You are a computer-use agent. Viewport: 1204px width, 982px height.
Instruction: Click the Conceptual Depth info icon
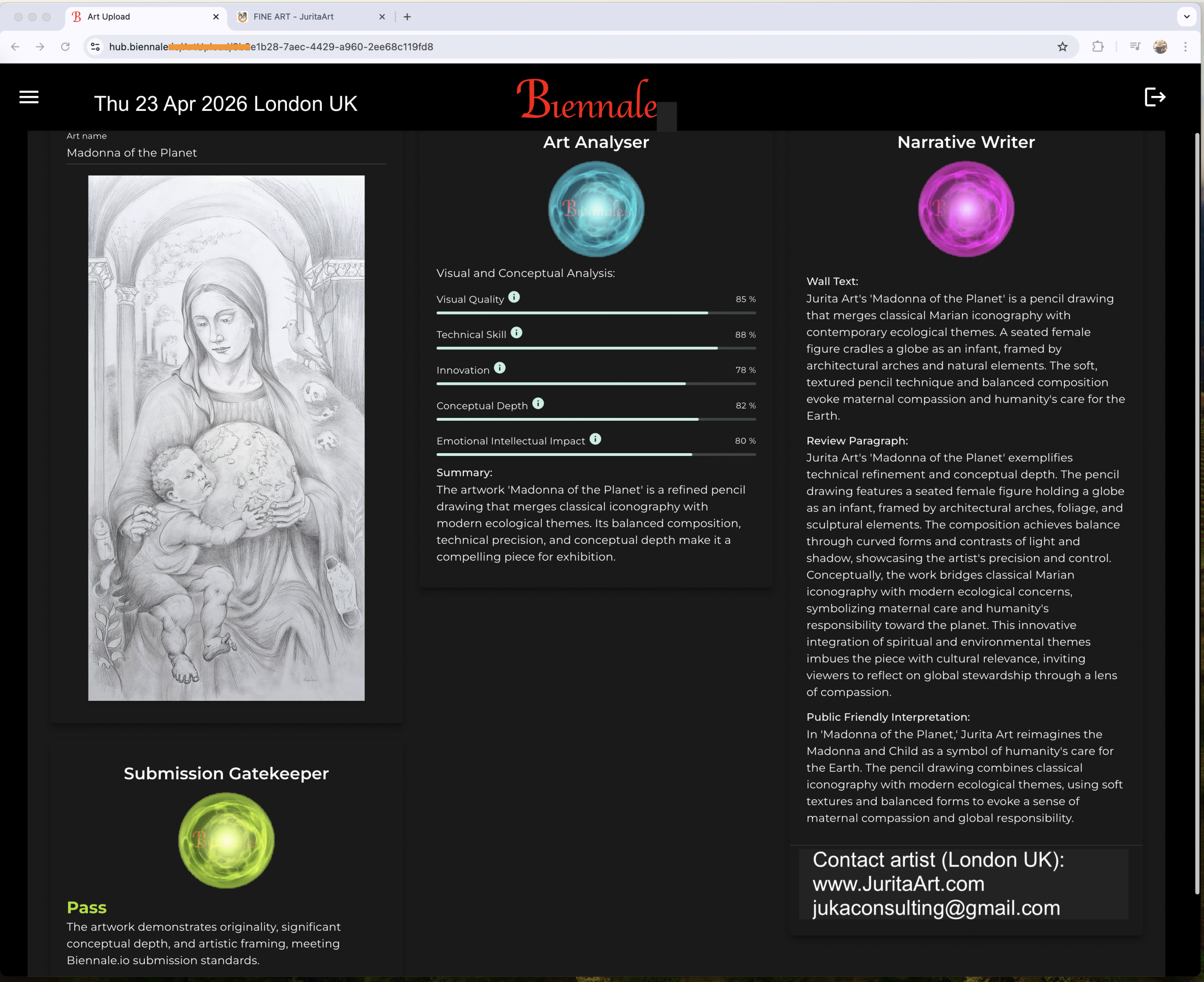coord(538,403)
